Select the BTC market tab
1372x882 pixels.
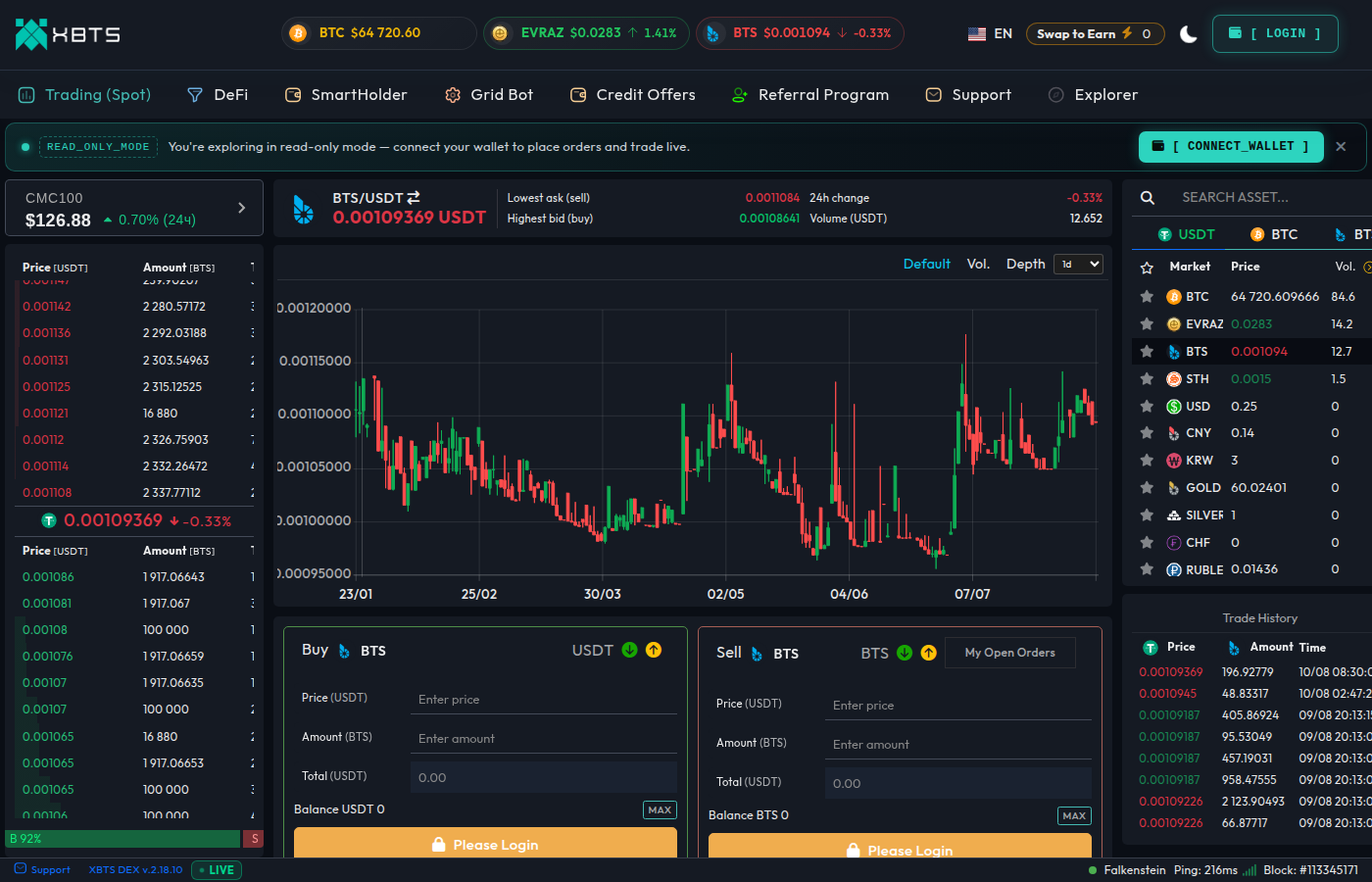point(1274,234)
